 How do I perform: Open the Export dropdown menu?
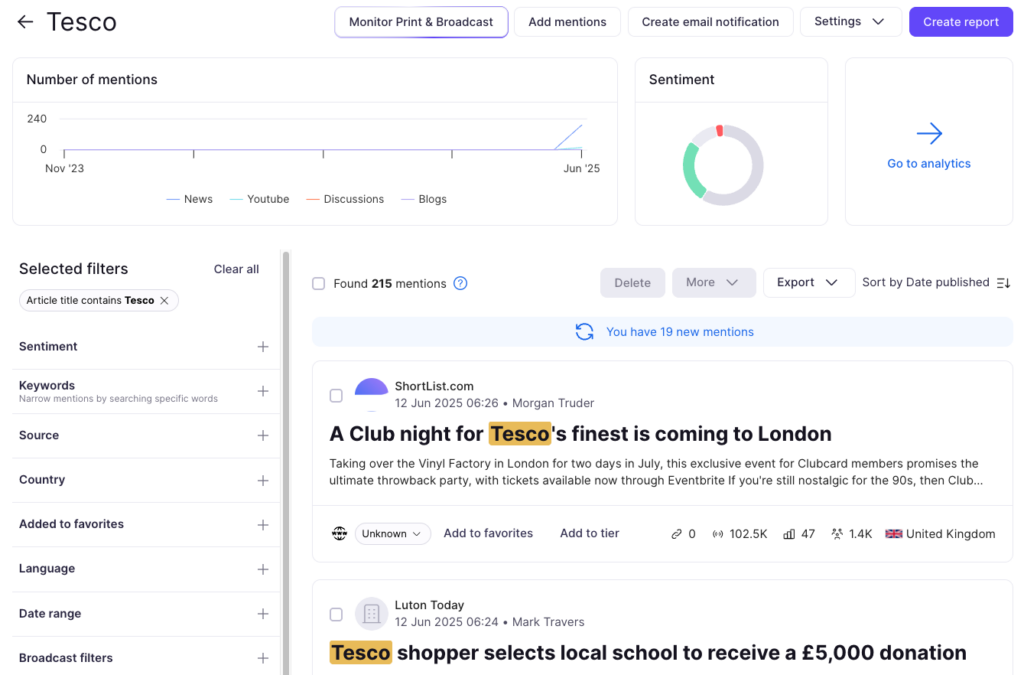[808, 283]
